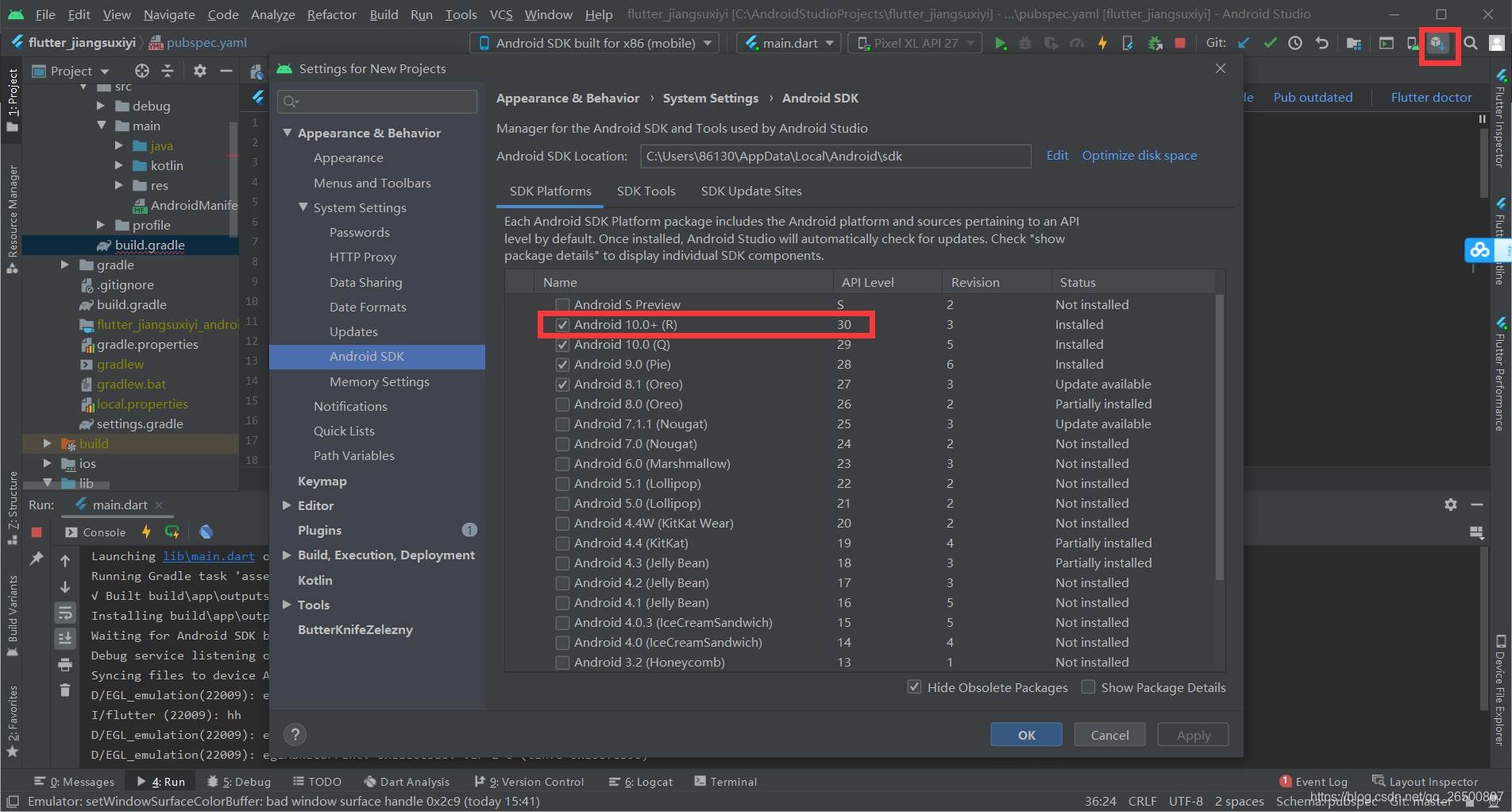
Task: Select the Debug app bug icon
Action: coord(1025,44)
